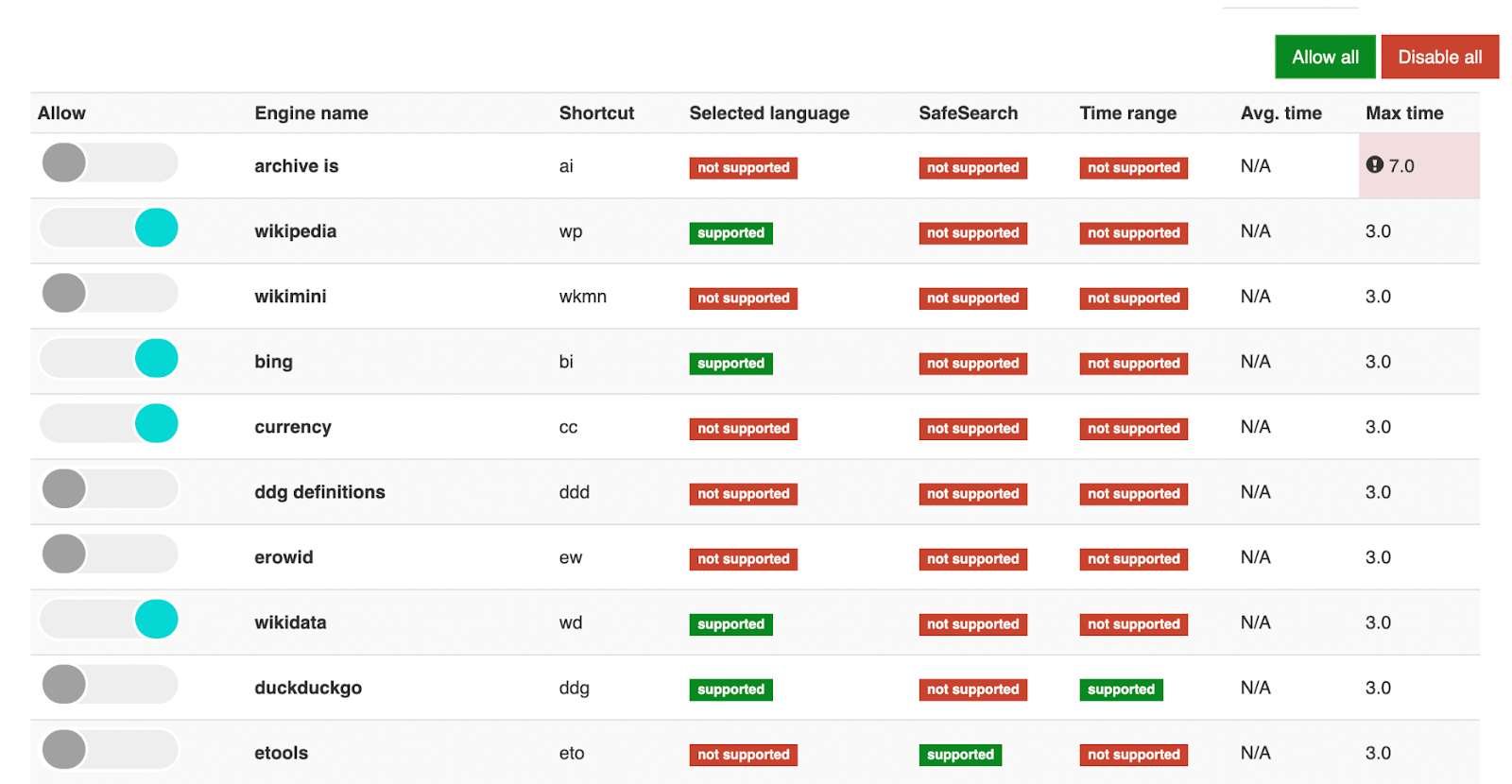
Task: Click the 'ddd' shortcut cell
Action: click(x=574, y=492)
